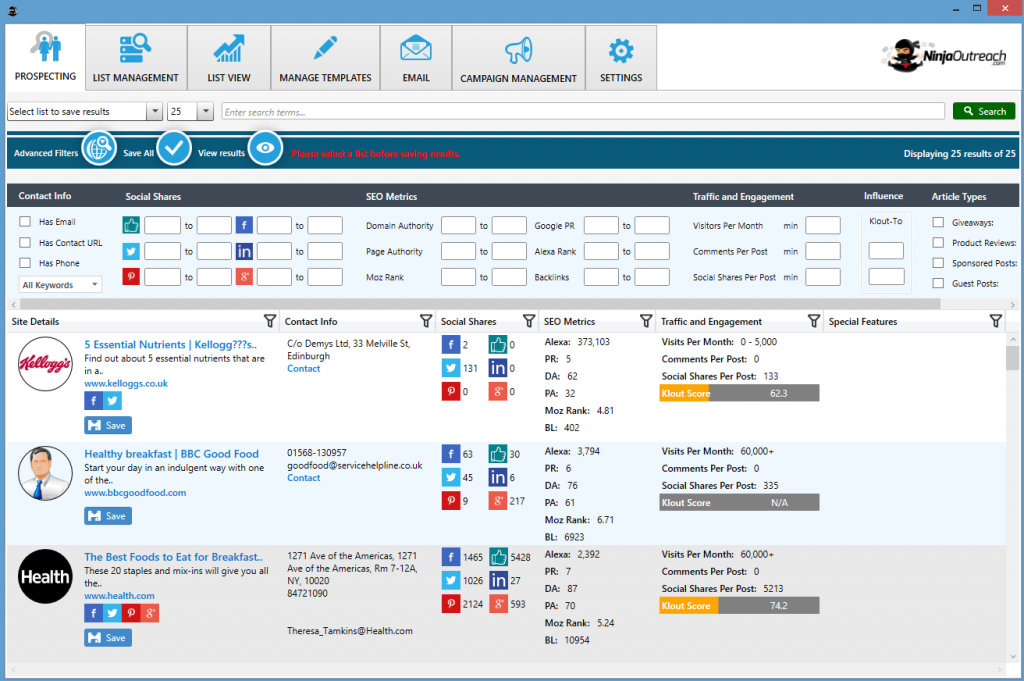The height and width of the screenshot is (681, 1024).
Task: Click the Kellogg's logo thumbnail
Action: (x=45, y=364)
